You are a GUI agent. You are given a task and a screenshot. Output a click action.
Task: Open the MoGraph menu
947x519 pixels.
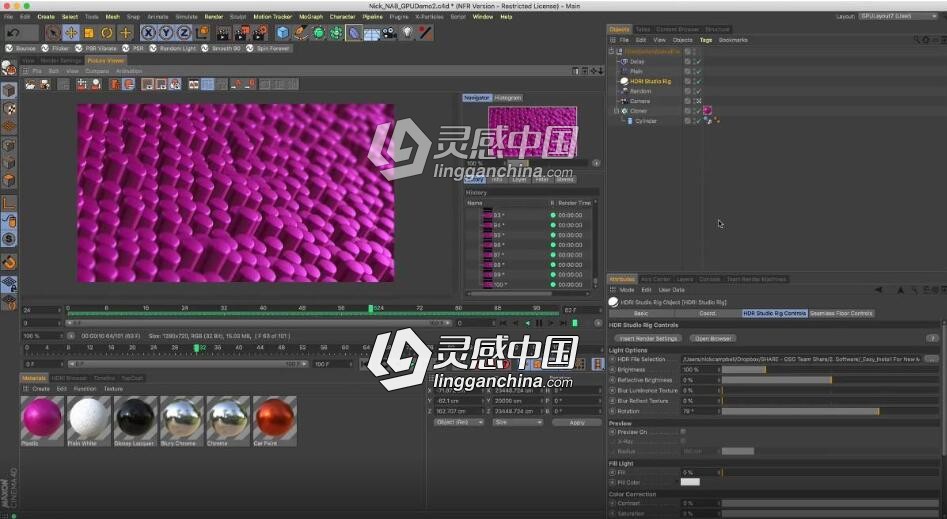pyautogui.click(x=311, y=17)
